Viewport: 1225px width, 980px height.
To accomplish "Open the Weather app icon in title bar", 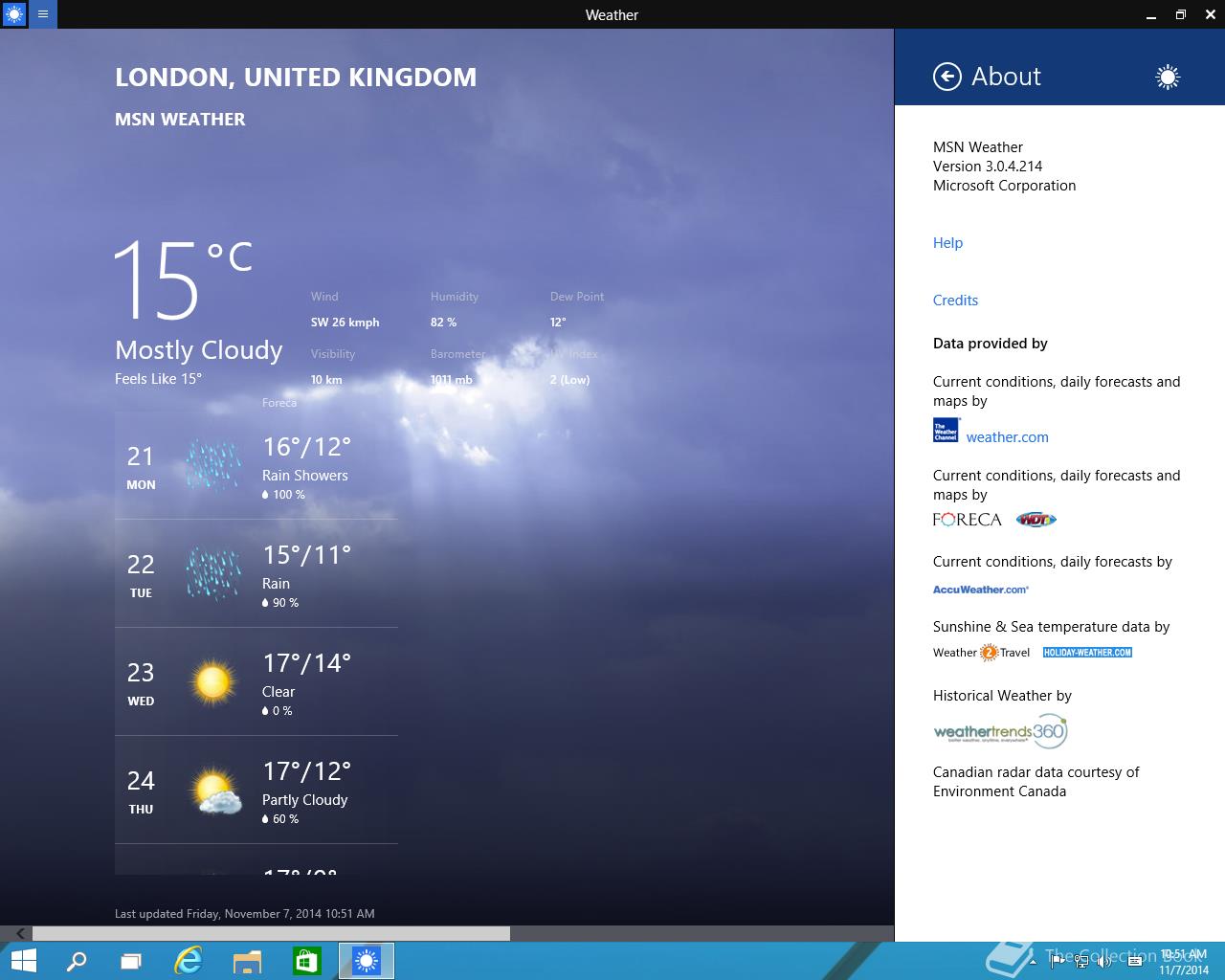I will (14, 14).
